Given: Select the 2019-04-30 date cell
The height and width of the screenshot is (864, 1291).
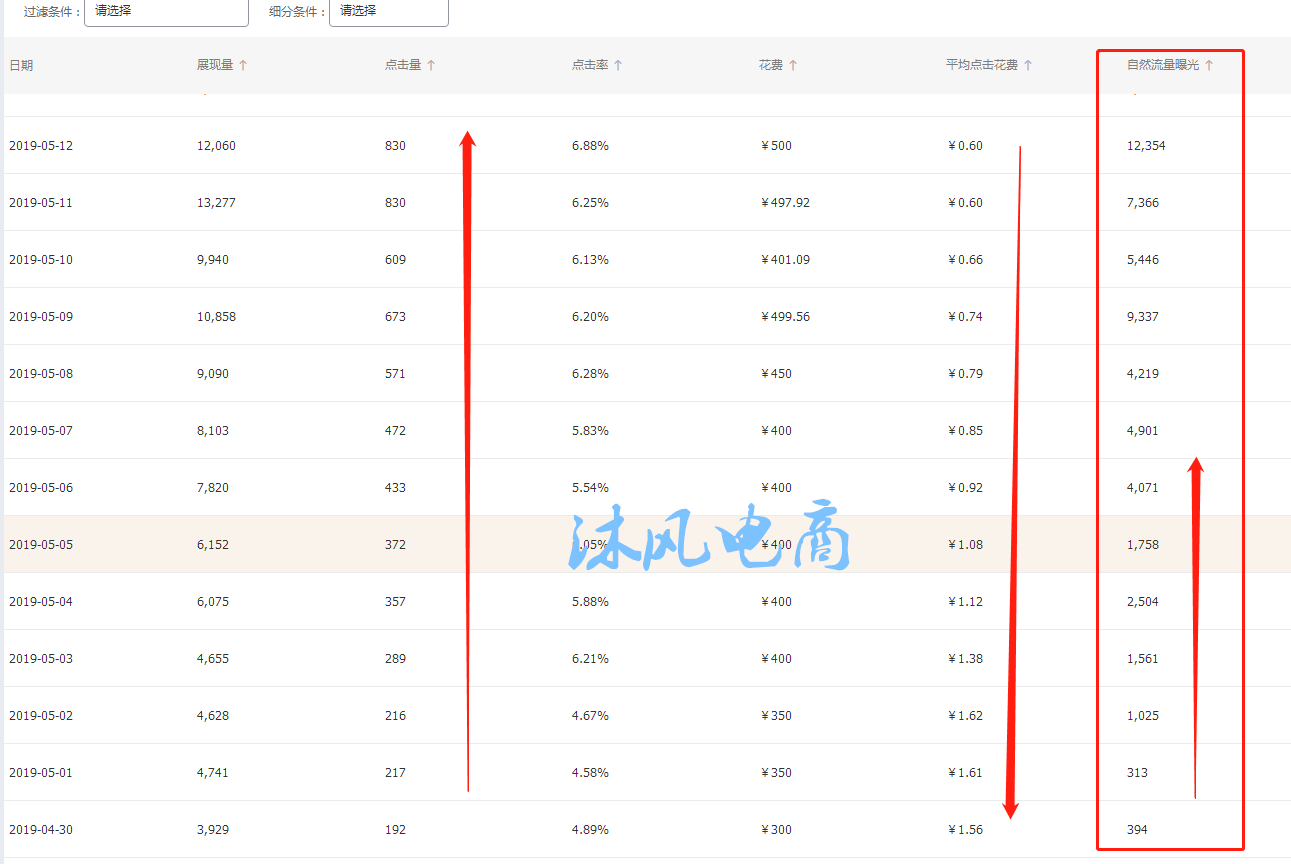Looking at the screenshot, I should (x=41, y=830).
